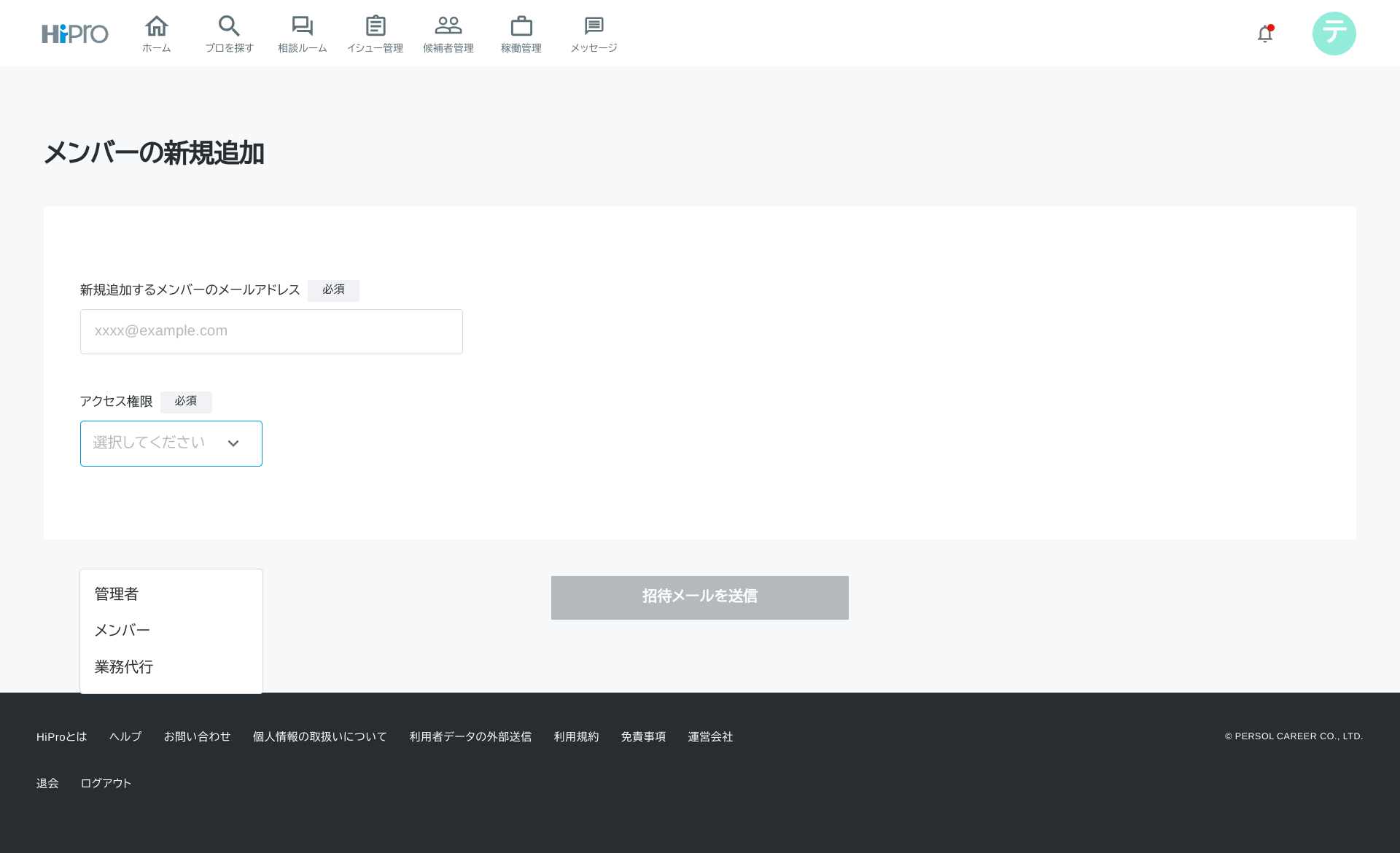Open お問い合わせ footer link
This screenshot has width=1400, height=853.
(x=197, y=736)
